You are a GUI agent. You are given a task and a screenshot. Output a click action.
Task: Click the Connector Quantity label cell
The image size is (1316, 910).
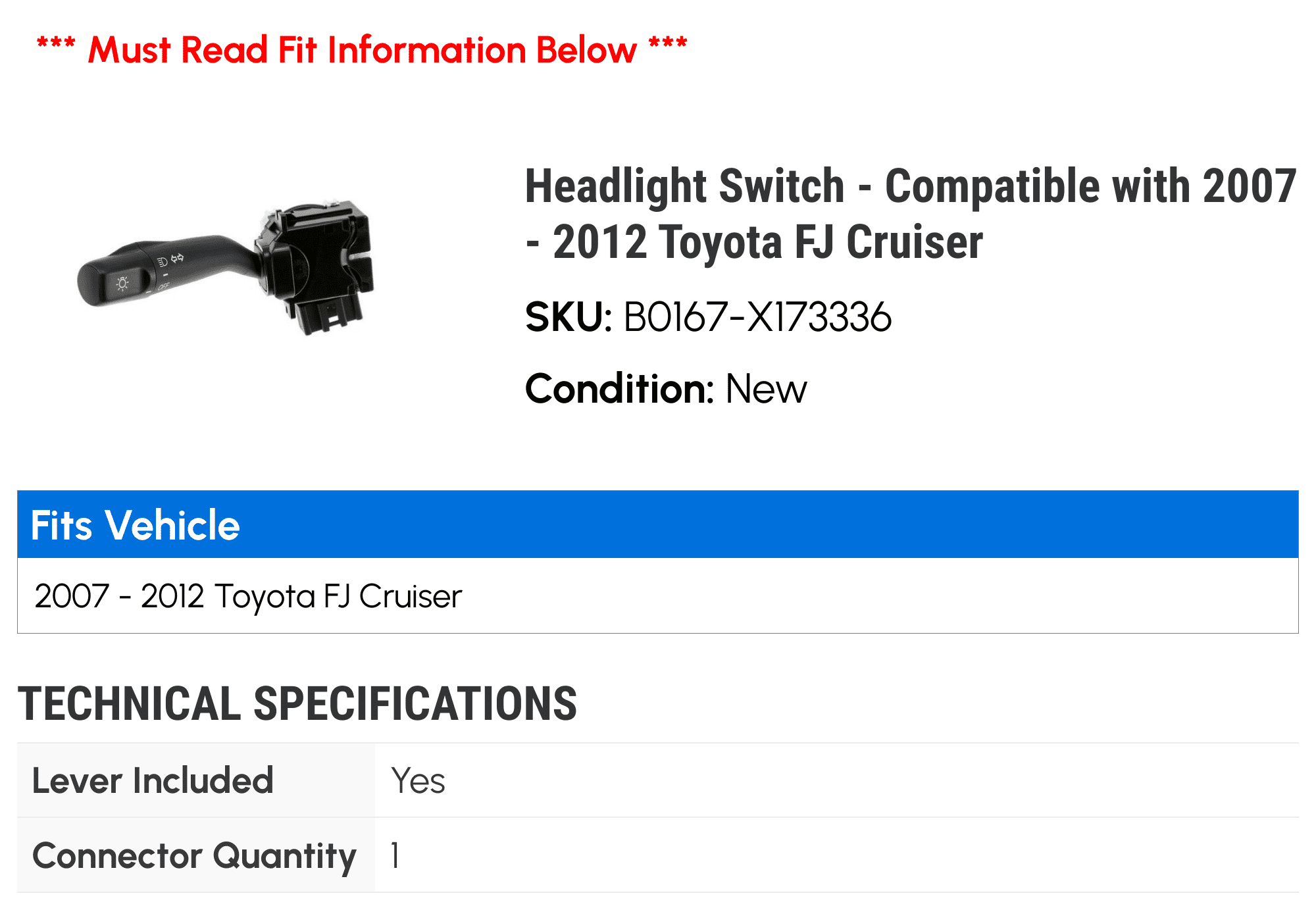[196, 855]
